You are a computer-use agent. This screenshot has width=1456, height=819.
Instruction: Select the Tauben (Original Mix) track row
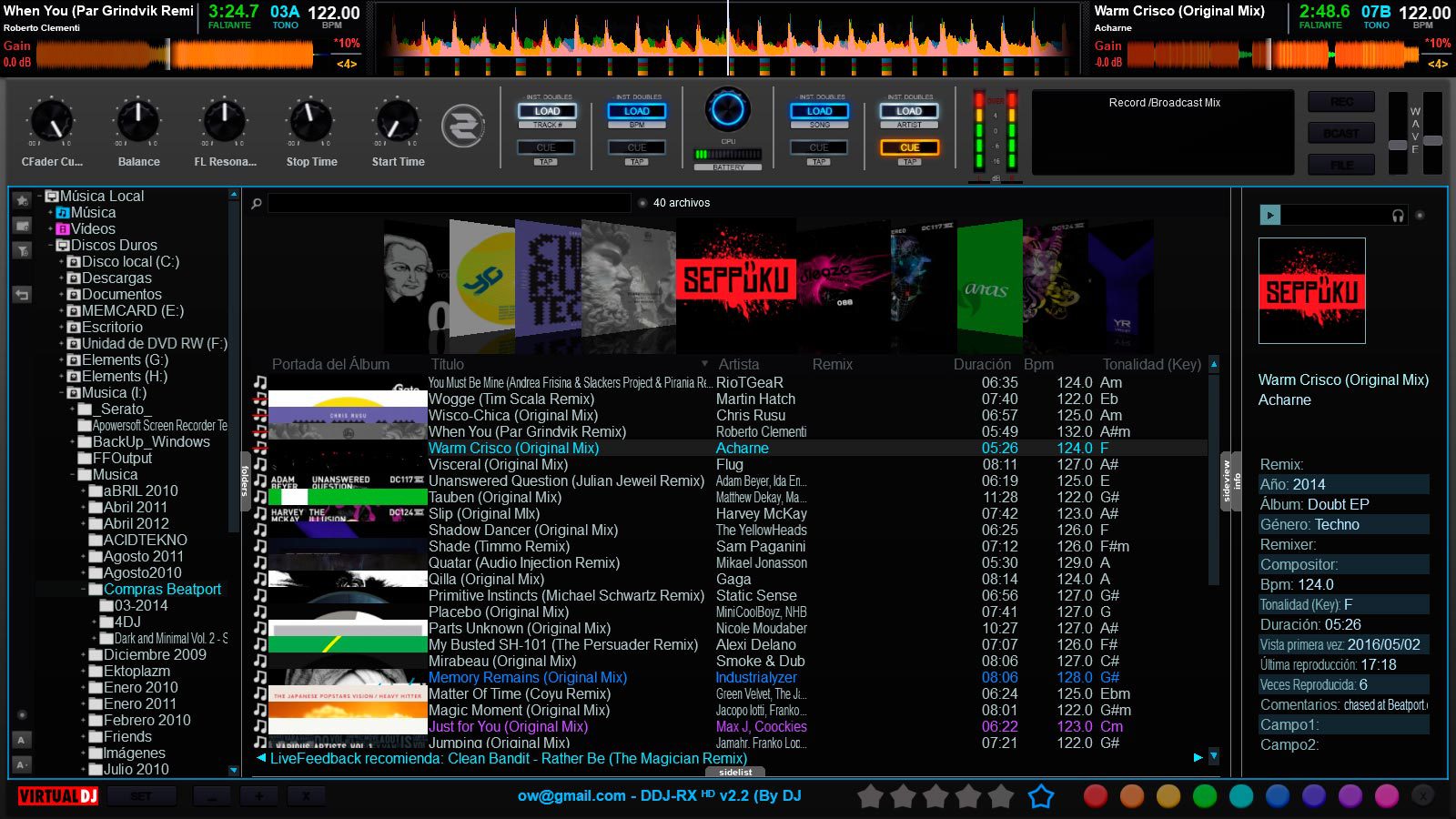[x=730, y=497]
